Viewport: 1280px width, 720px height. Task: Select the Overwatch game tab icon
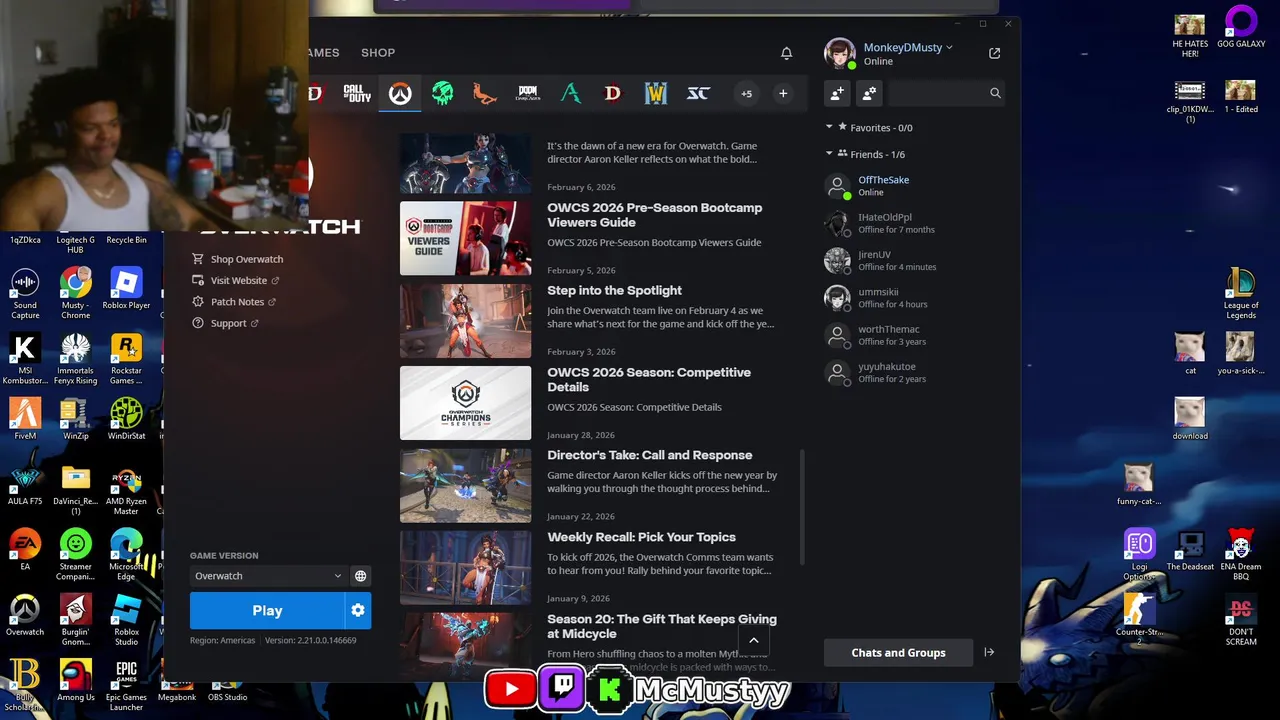(400, 94)
